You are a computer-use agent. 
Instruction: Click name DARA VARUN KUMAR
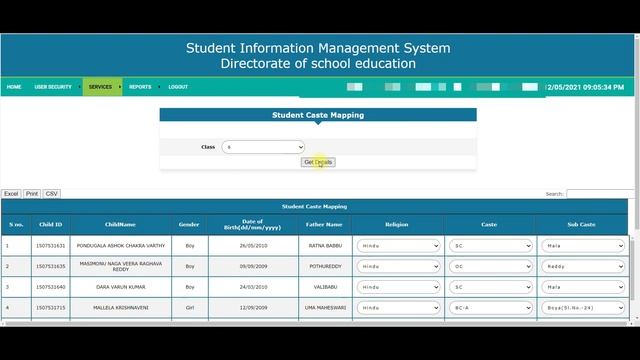[x=121, y=287]
